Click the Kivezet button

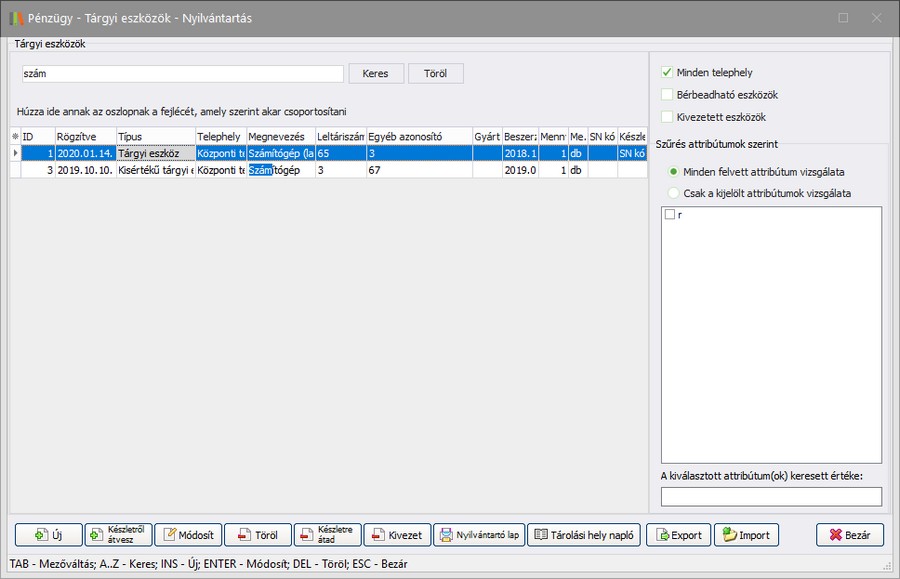coord(397,535)
